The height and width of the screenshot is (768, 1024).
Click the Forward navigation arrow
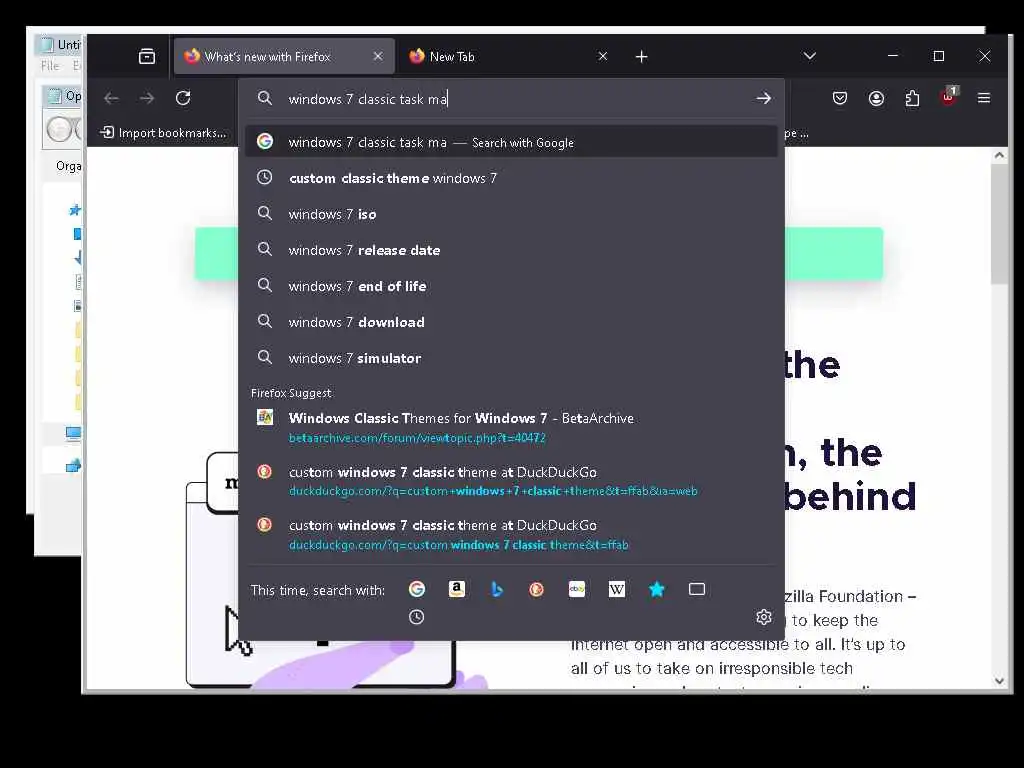(147, 99)
